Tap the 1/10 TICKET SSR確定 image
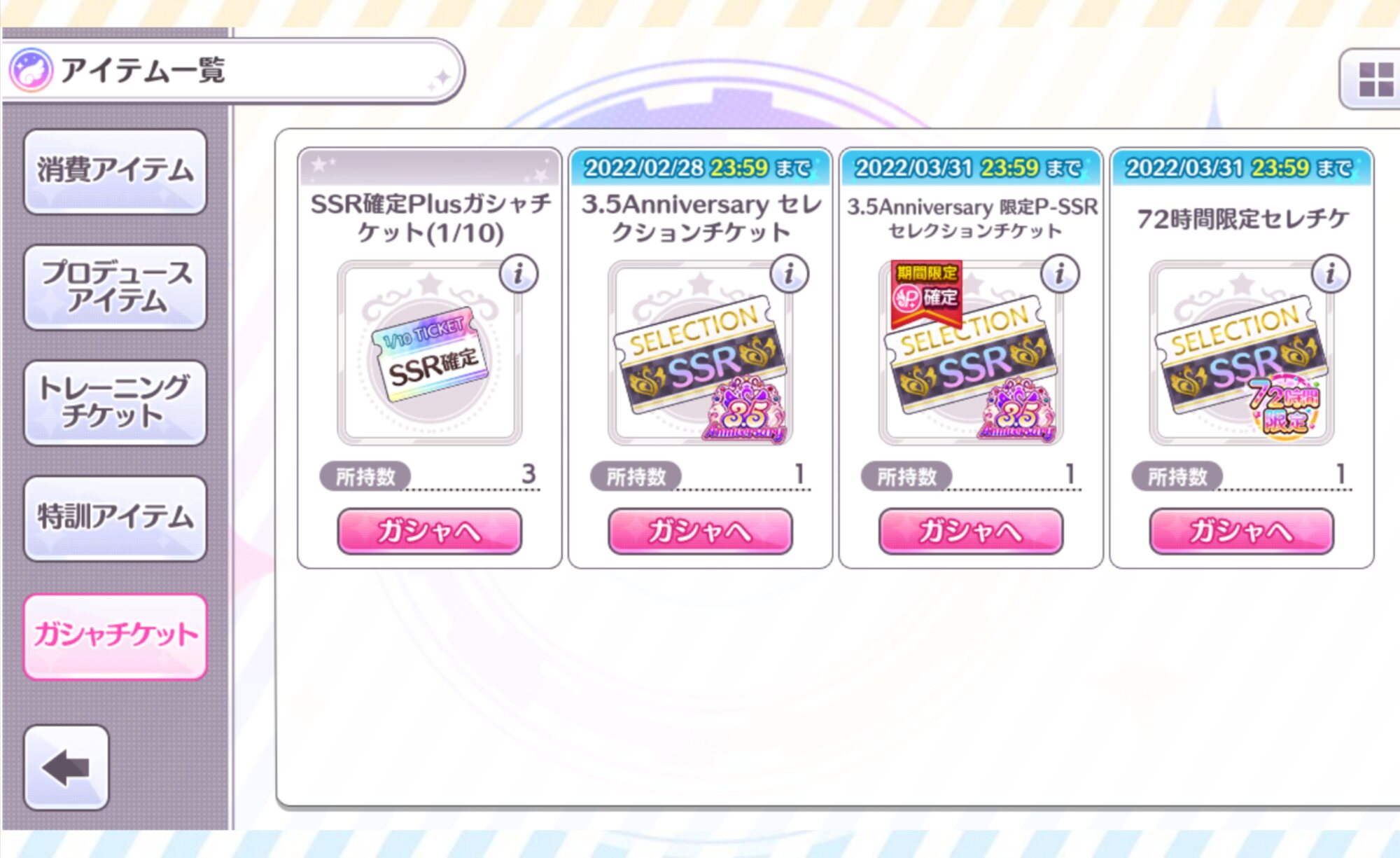This screenshot has width=1400, height=858. point(429,354)
